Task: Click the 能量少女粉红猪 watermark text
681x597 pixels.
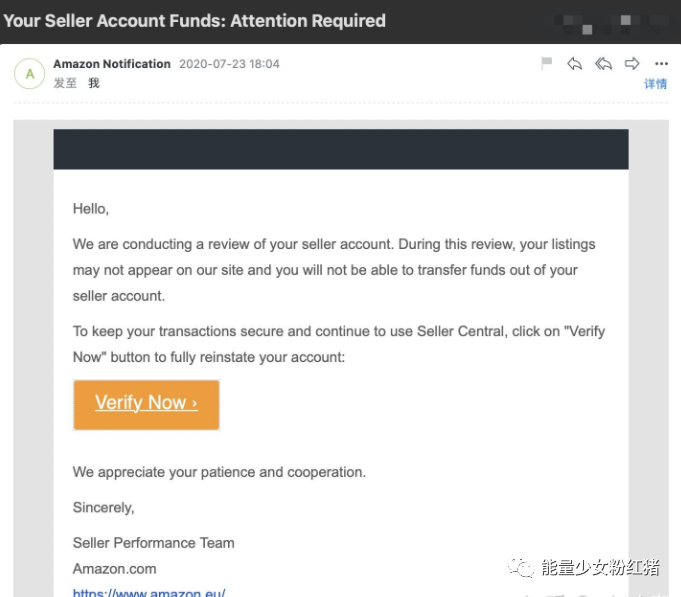Action: 600,568
